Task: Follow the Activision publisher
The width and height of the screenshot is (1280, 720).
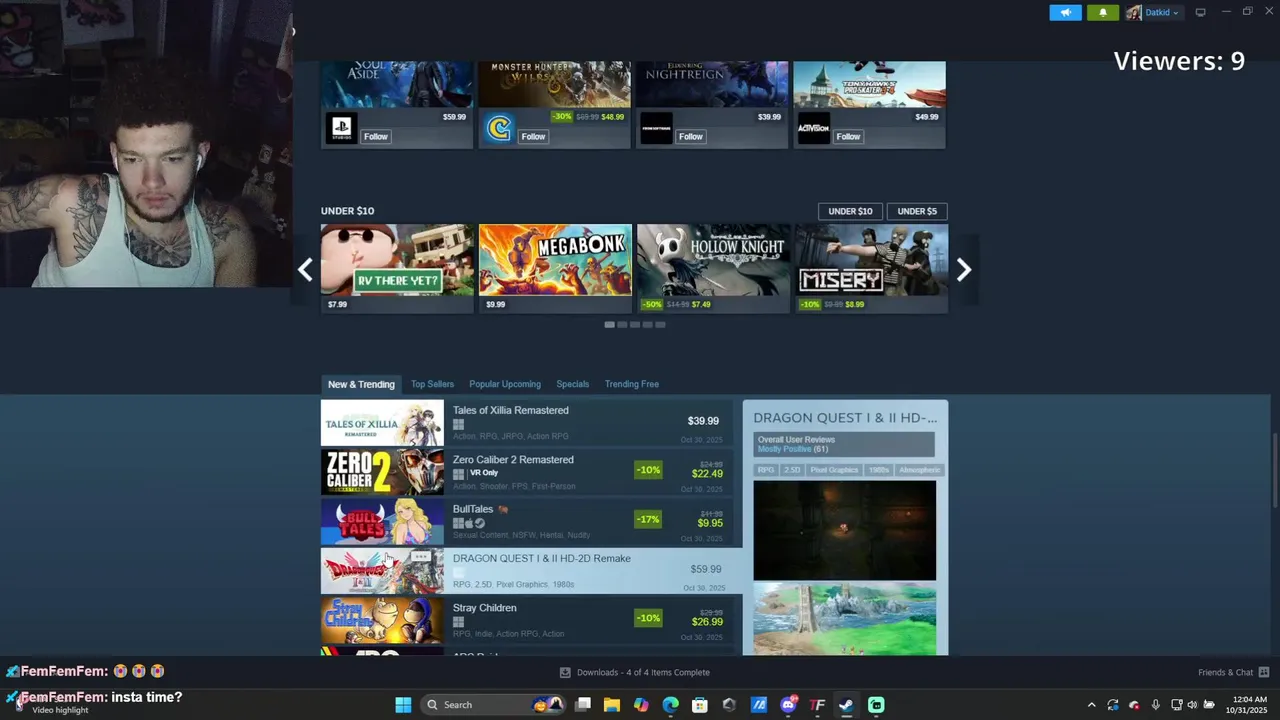Action: tap(849, 136)
